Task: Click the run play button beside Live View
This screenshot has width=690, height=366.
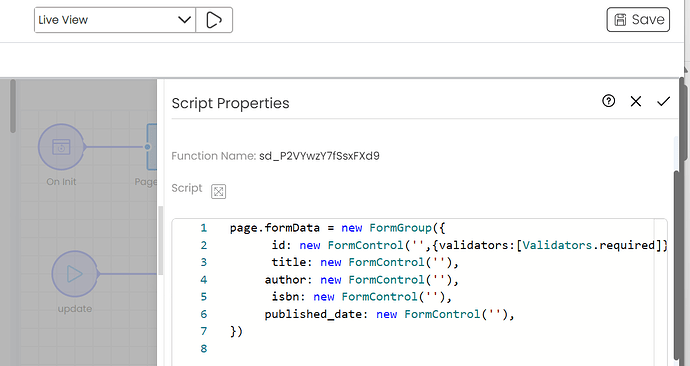Action: pos(214,20)
